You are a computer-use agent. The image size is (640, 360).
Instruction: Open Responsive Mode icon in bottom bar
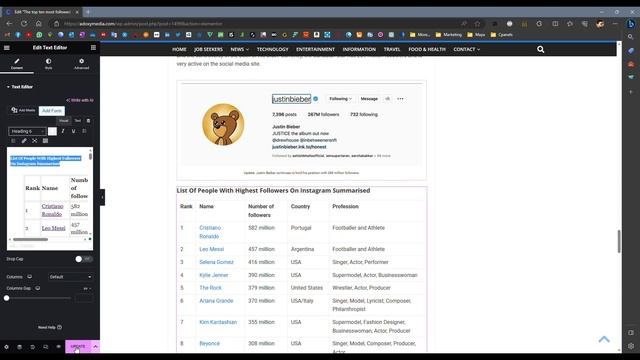point(45,347)
